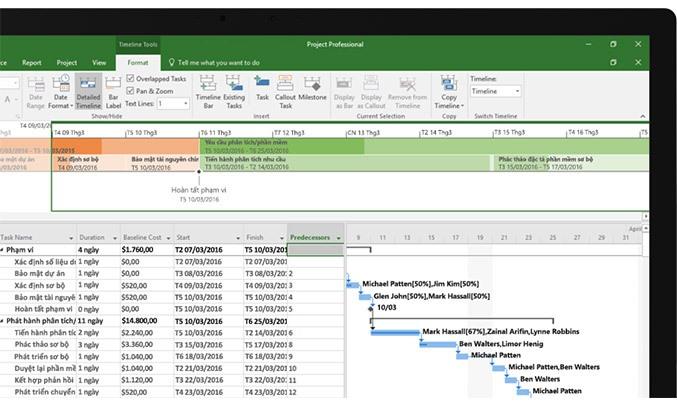
Task: Open the Copy Timeline menu
Action: (449, 92)
